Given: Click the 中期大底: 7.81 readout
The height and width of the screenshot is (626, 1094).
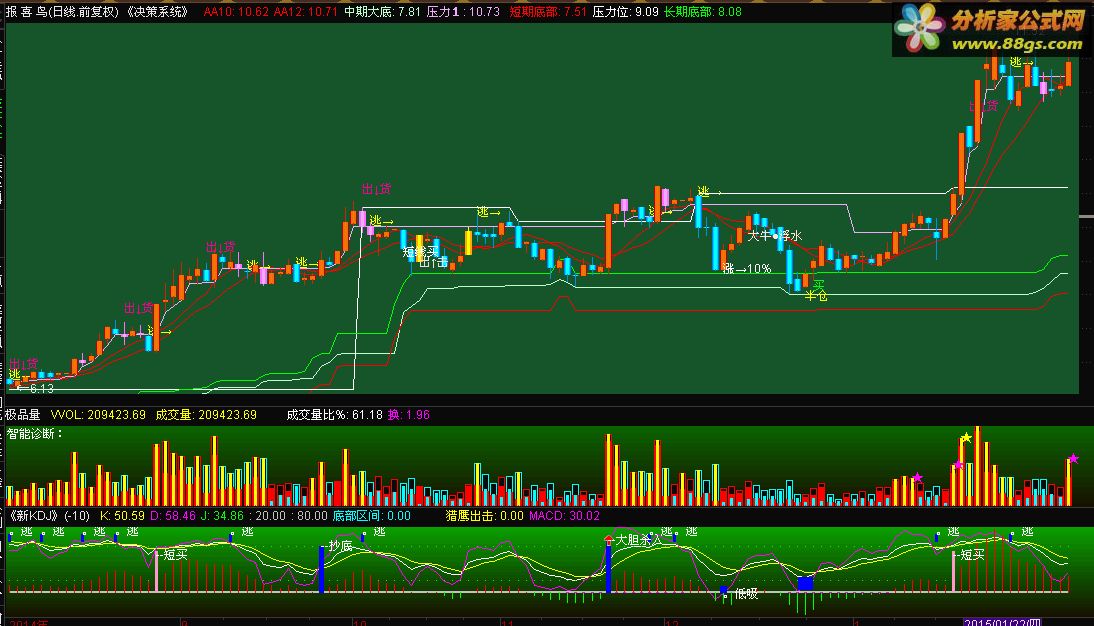Looking at the screenshot, I should tap(382, 12).
